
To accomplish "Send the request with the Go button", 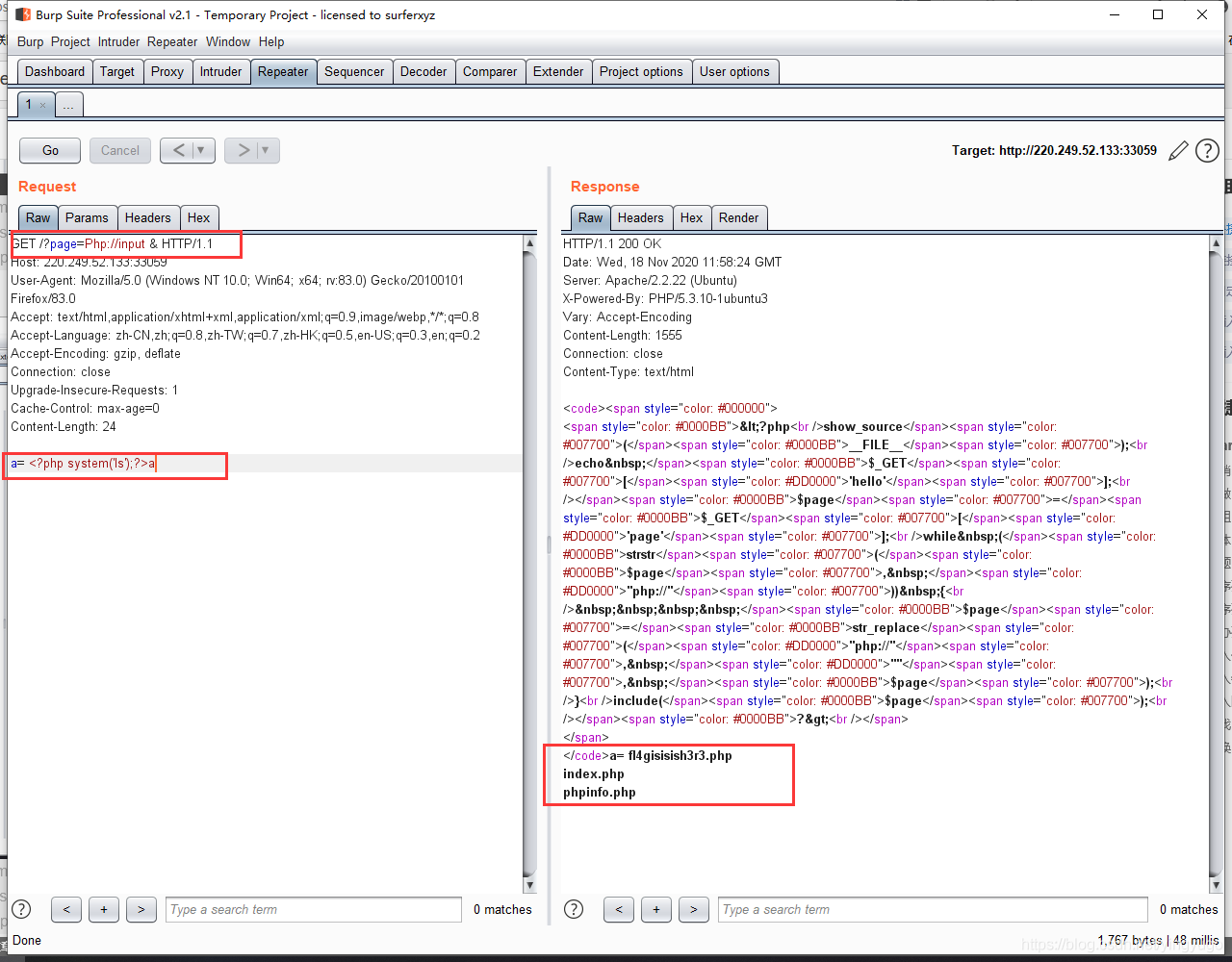I will click(x=50, y=150).
